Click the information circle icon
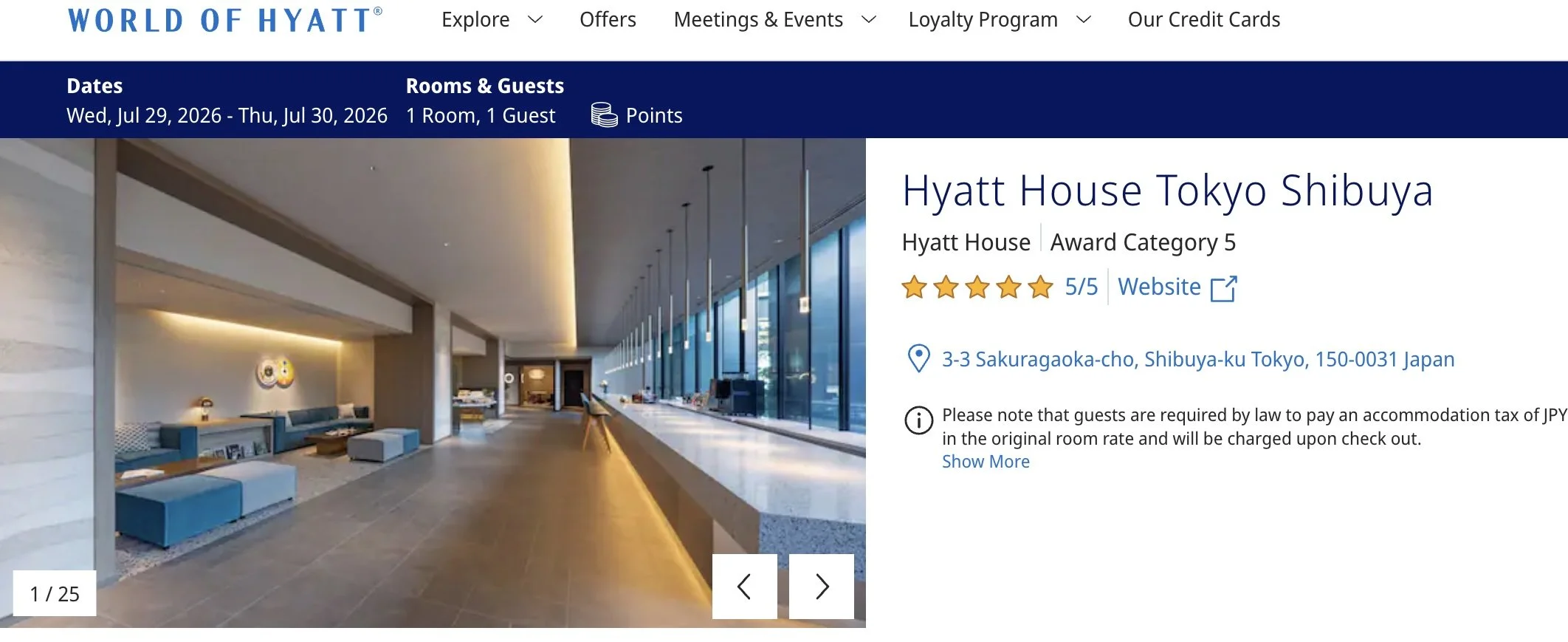 click(918, 420)
